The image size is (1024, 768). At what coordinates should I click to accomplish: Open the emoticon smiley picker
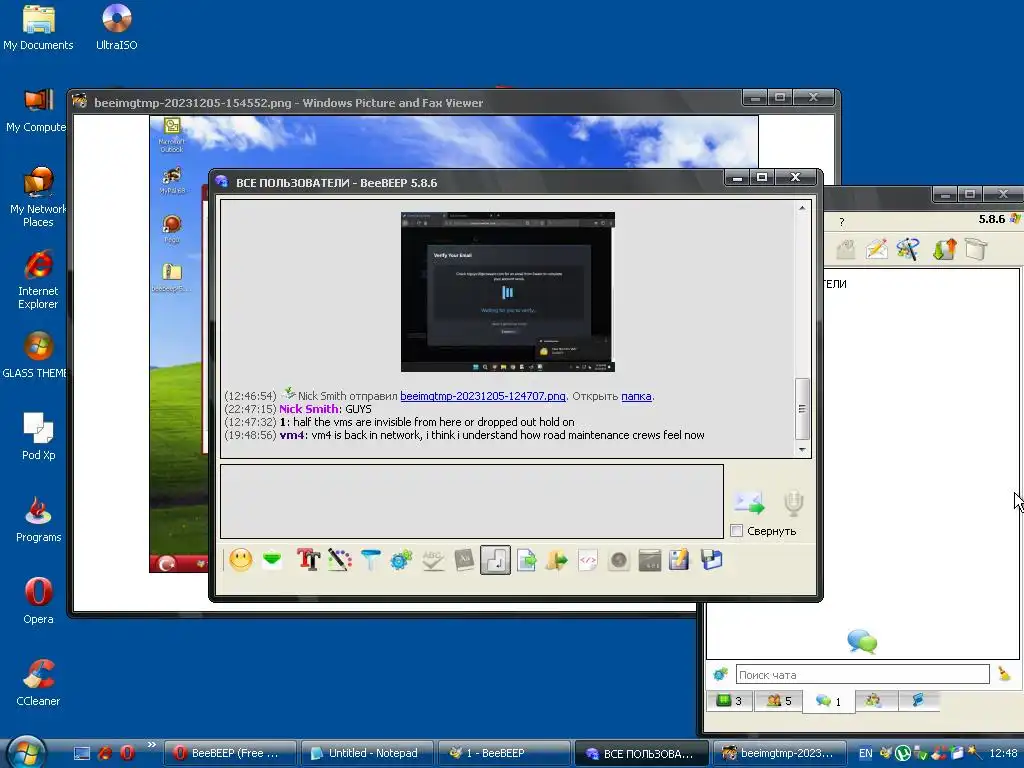[241, 560]
